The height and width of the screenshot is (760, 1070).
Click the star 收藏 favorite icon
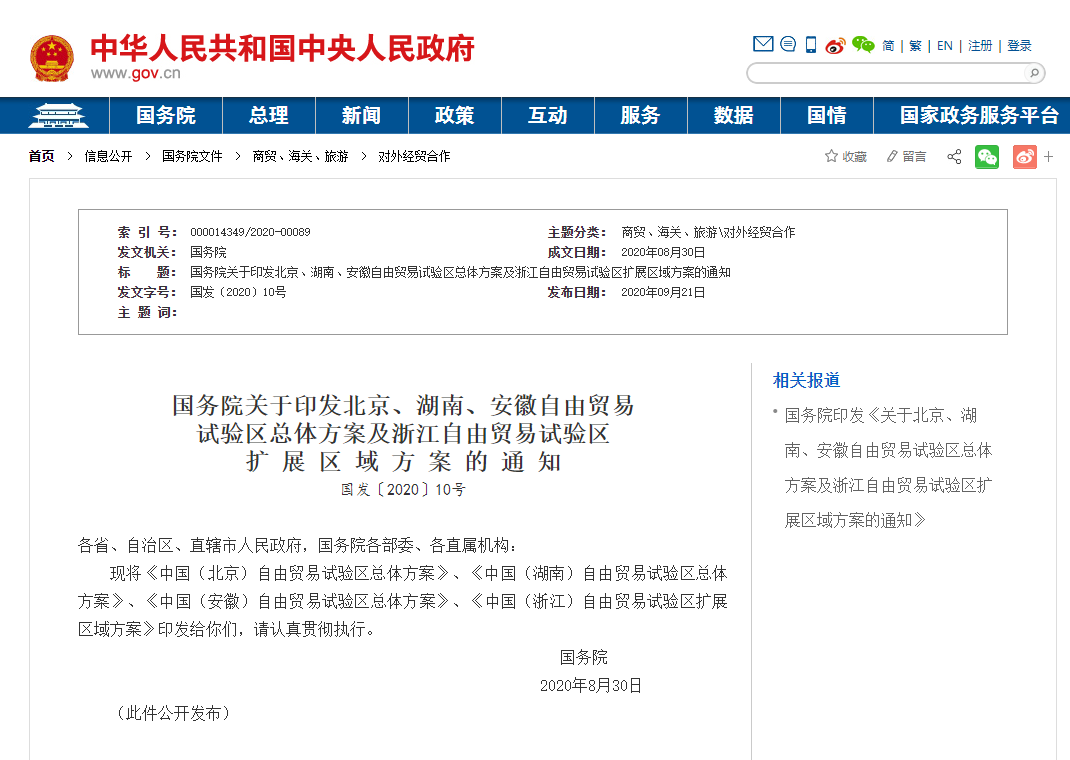(x=831, y=156)
